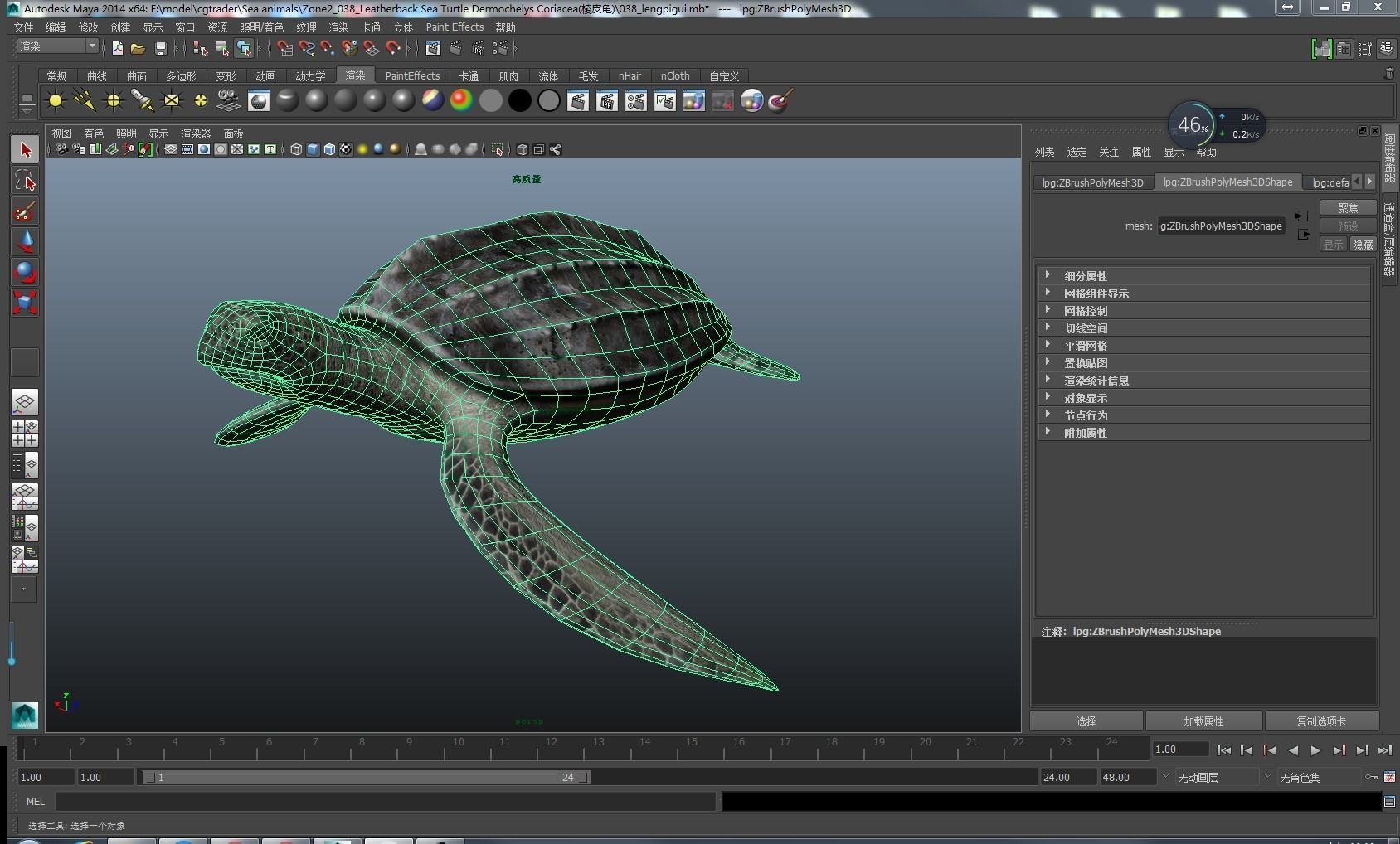This screenshot has width=1400, height=844.
Task: Click the 选择 button in Attribute Editor
Action: (1086, 721)
